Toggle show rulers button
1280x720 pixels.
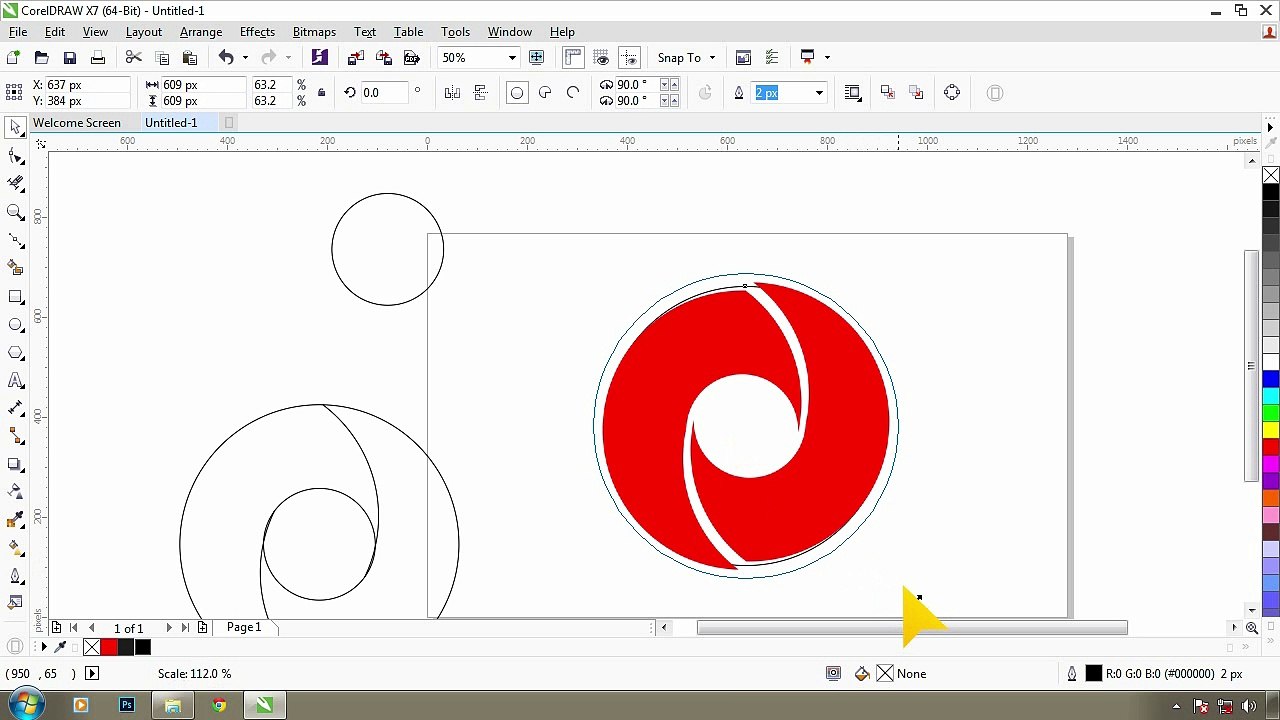click(x=573, y=58)
